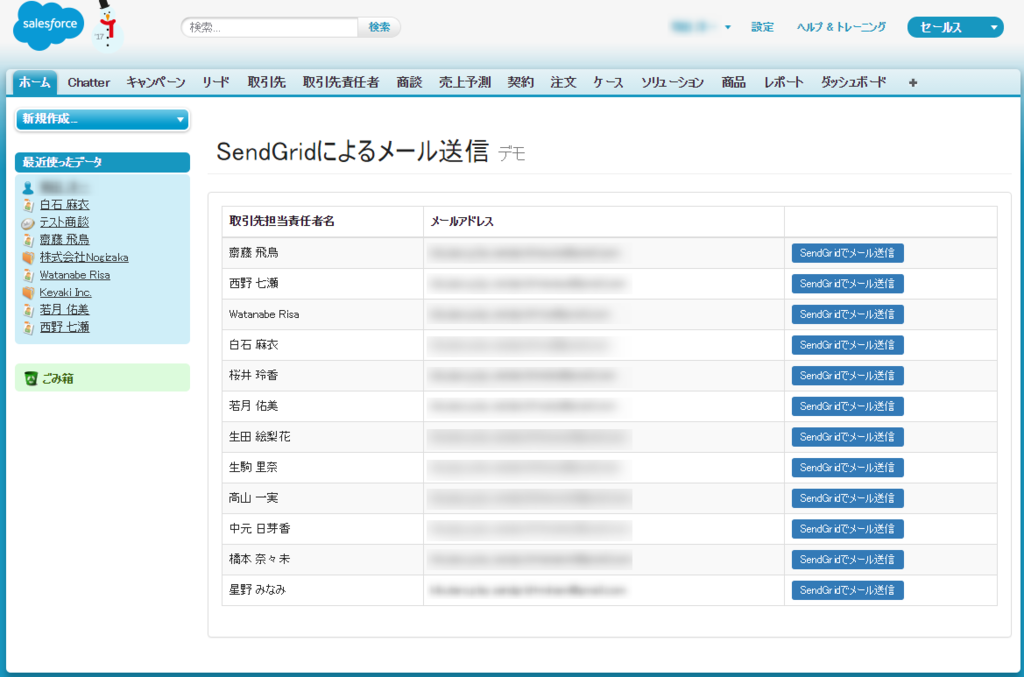Open Keyaki Inc. recent item link
The height and width of the screenshot is (677, 1024).
(x=65, y=292)
